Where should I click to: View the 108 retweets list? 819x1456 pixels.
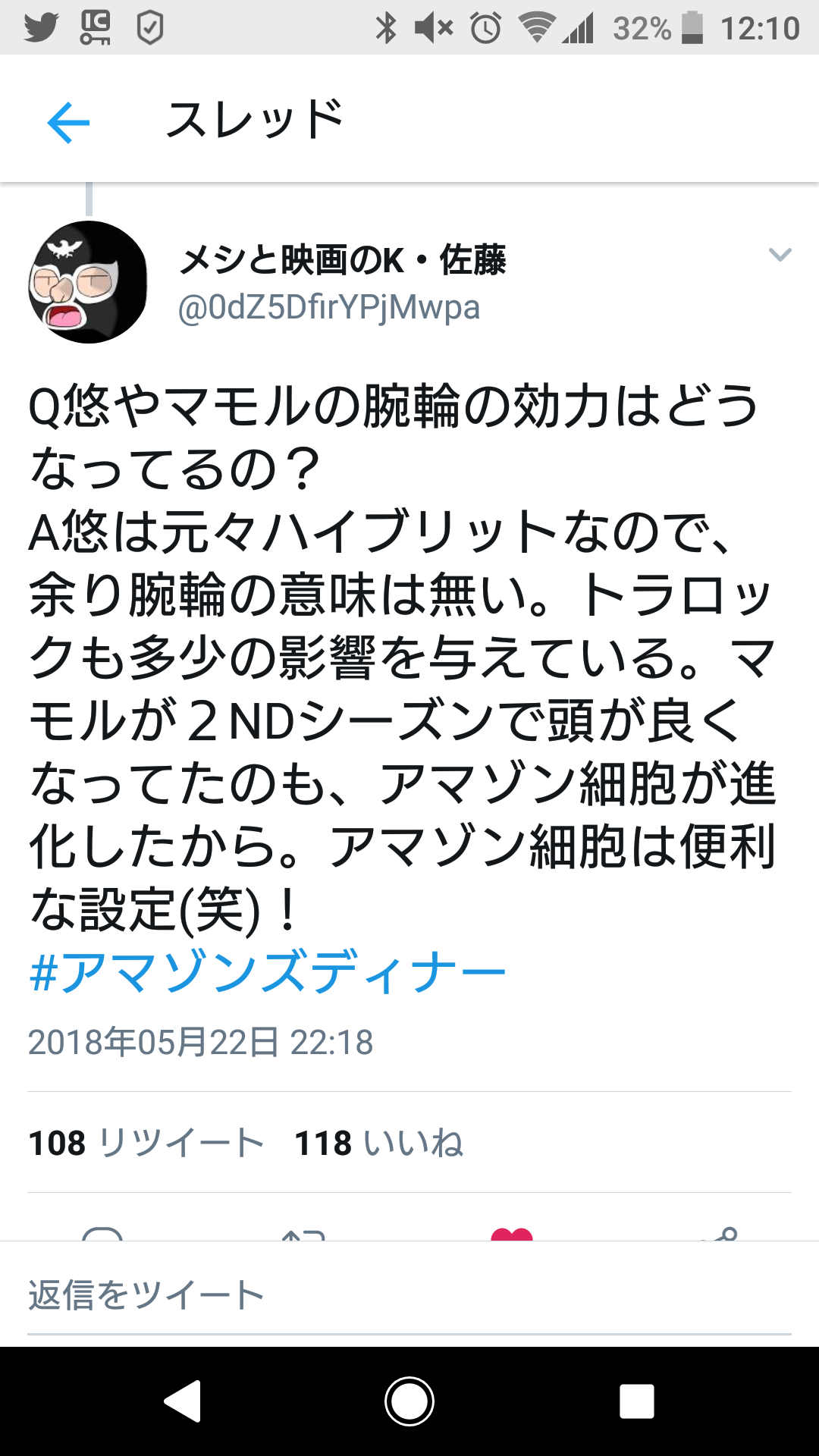coord(146,1143)
